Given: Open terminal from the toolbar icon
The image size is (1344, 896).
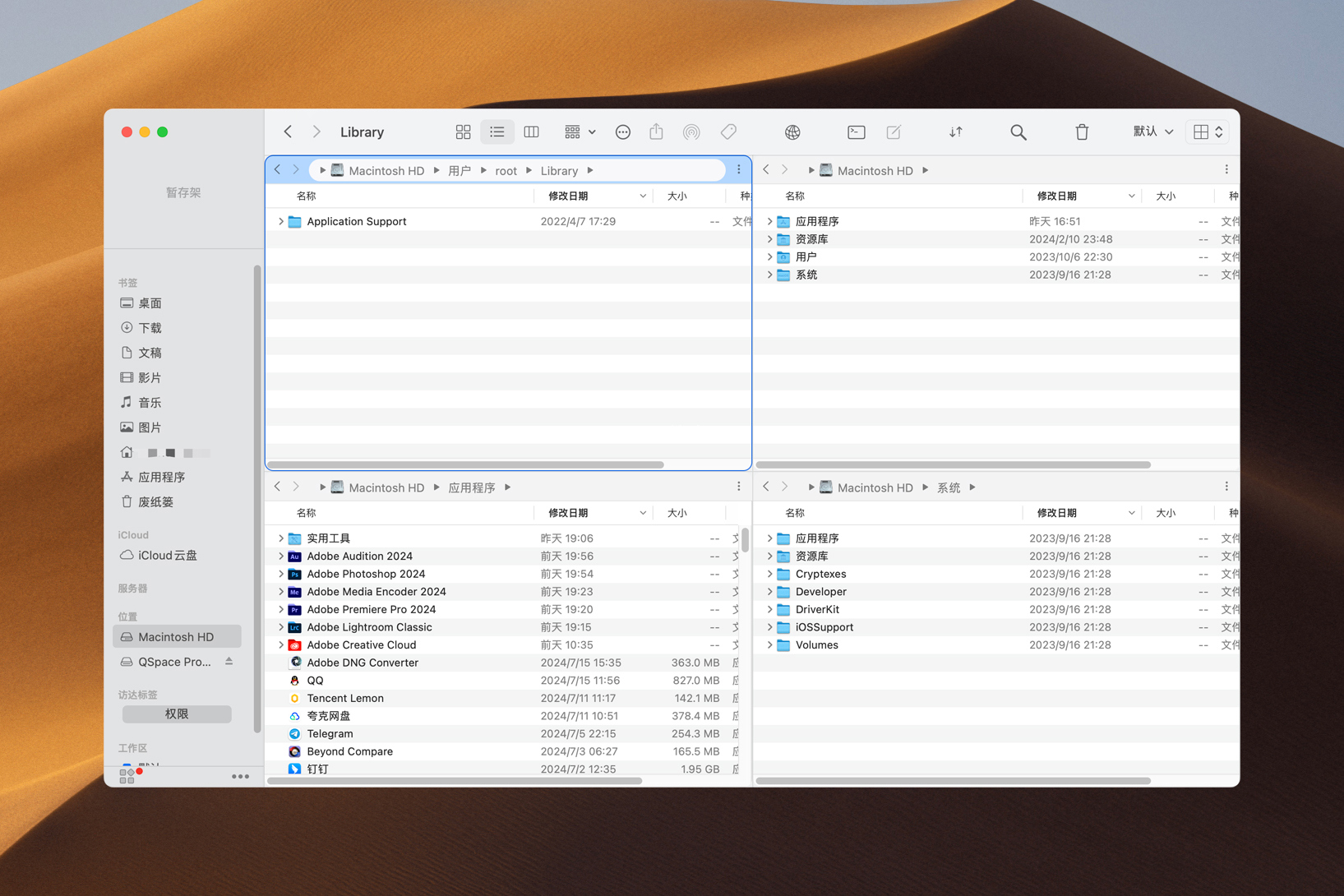Looking at the screenshot, I should [856, 132].
